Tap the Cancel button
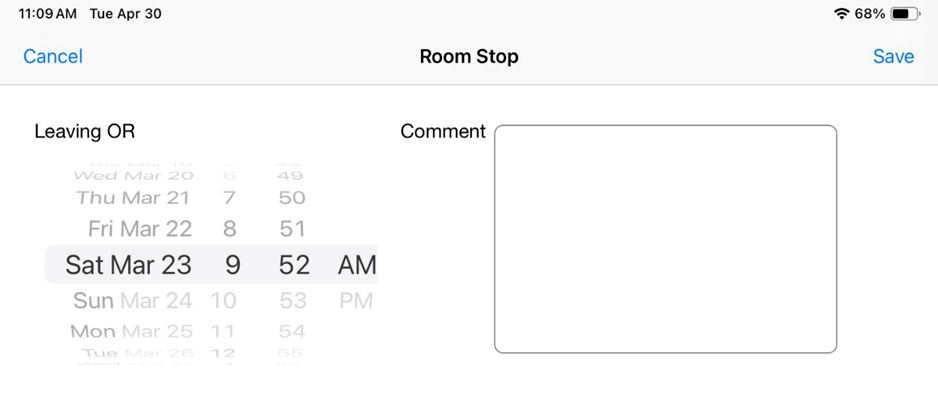This screenshot has height=400, width=938. tap(53, 56)
